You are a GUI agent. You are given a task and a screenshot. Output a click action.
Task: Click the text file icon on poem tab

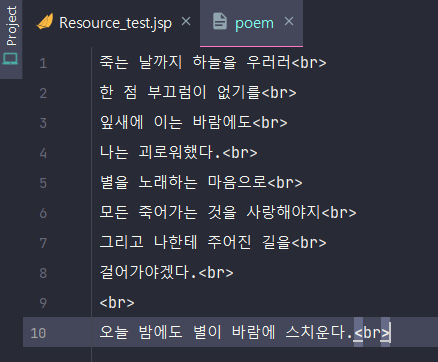click(220, 21)
